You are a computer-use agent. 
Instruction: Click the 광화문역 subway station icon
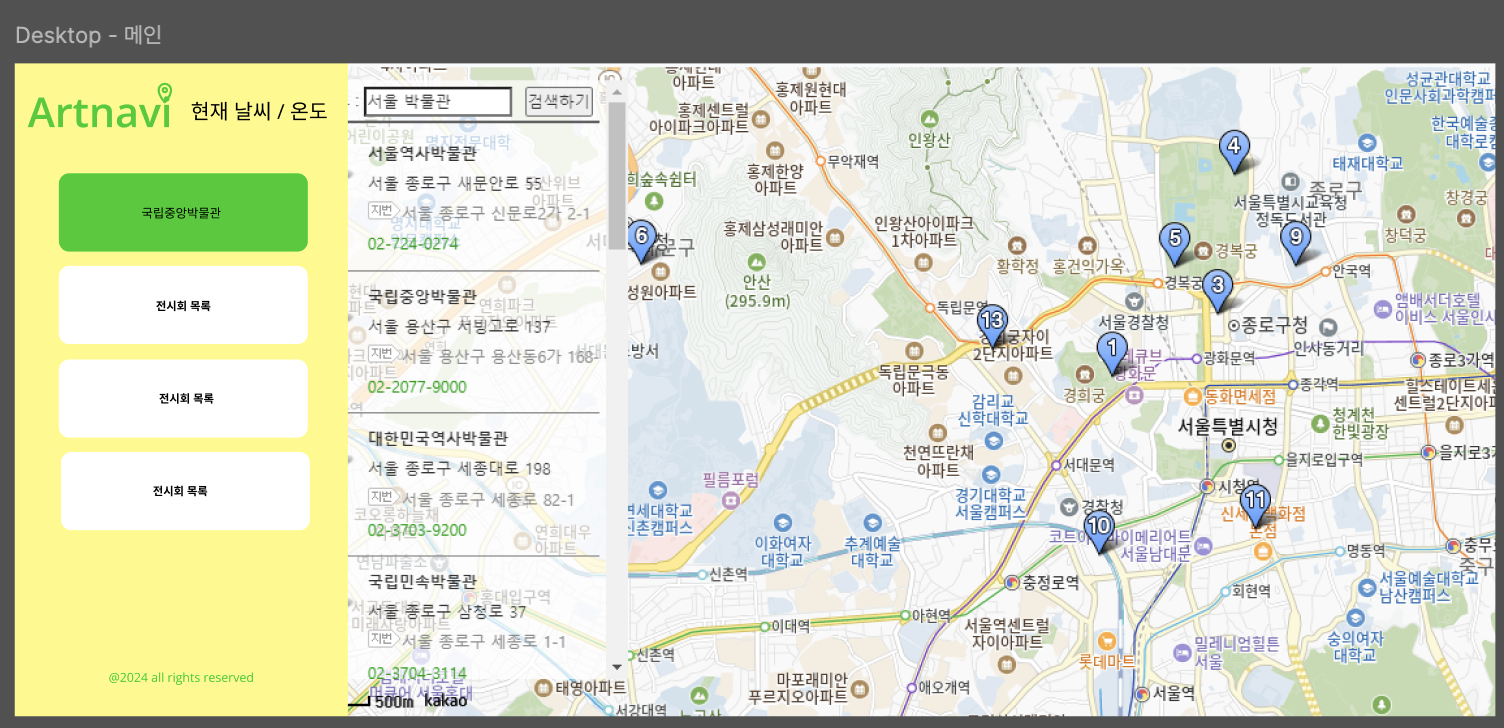[x=1196, y=357]
